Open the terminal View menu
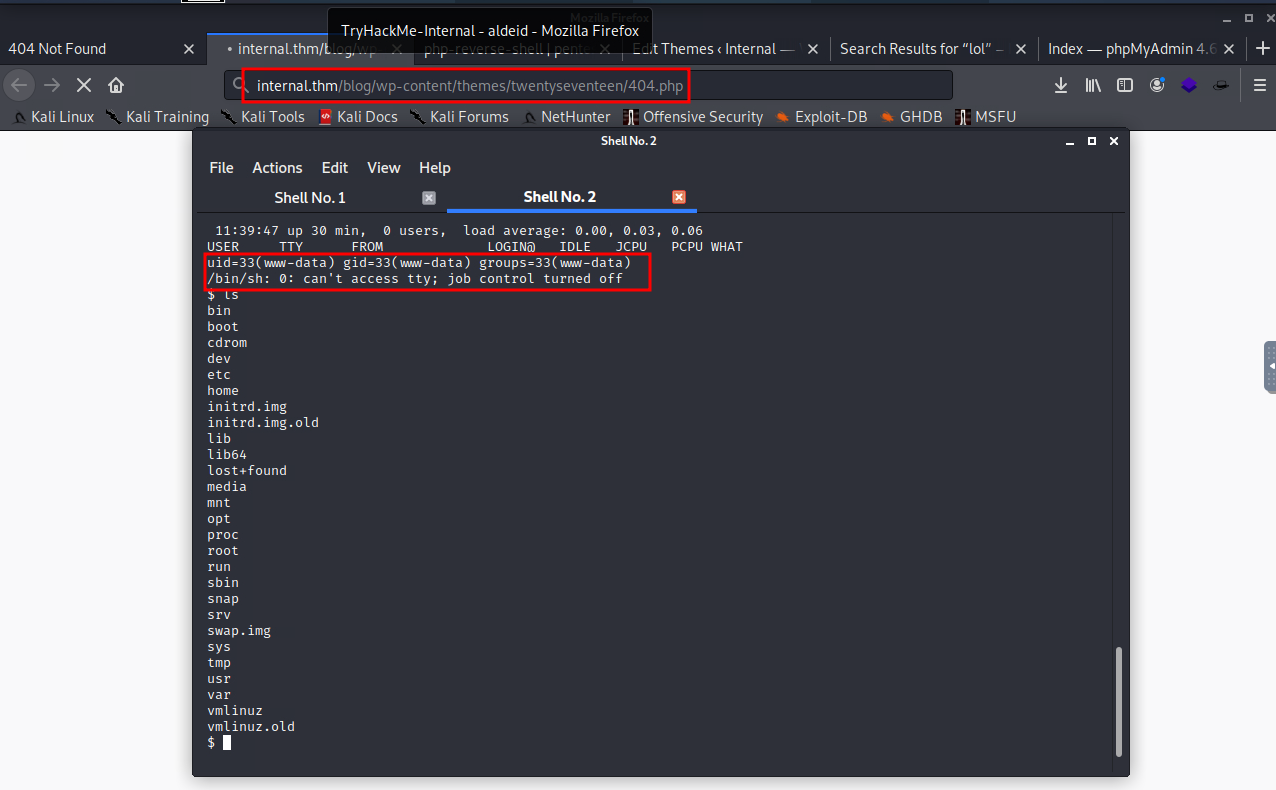 point(384,168)
